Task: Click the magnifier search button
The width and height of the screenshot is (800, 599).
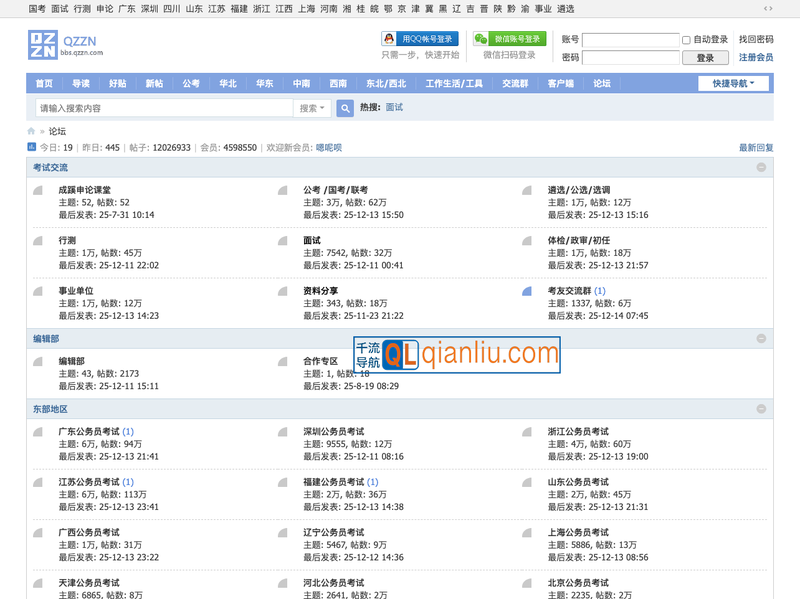Action: pyautogui.click(x=345, y=108)
